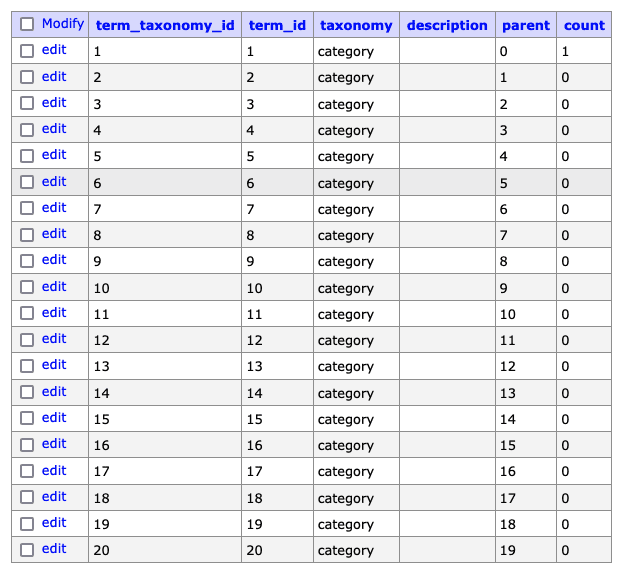Select term_taxonomy_id value 17

click(102, 471)
